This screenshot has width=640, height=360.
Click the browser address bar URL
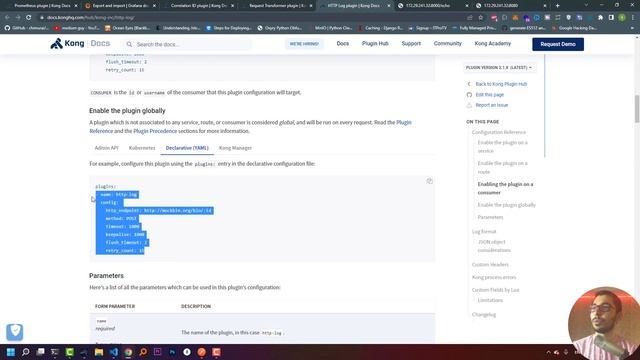tap(91, 18)
